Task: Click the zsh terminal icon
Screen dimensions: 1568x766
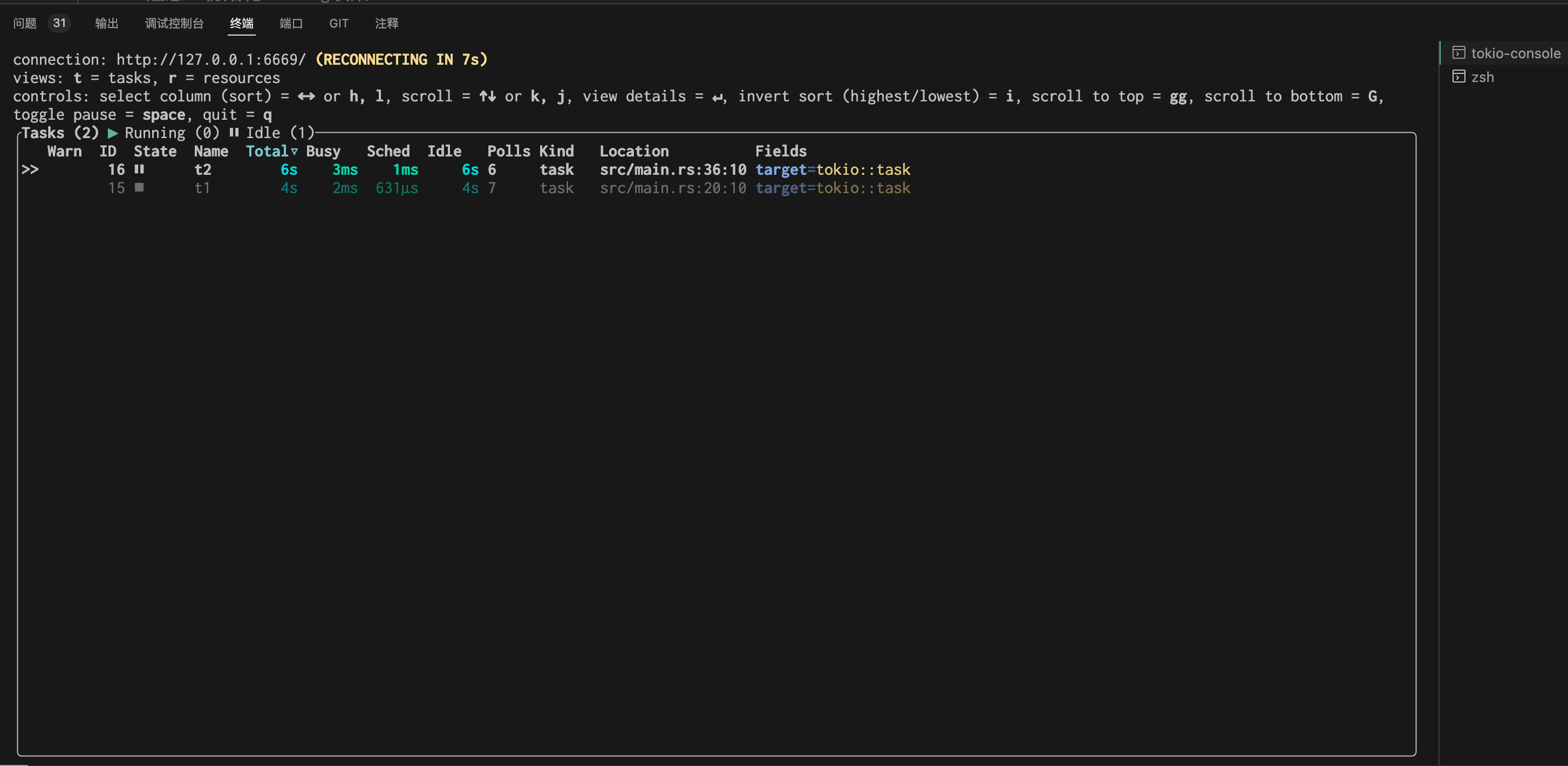Action: pyautogui.click(x=1459, y=77)
